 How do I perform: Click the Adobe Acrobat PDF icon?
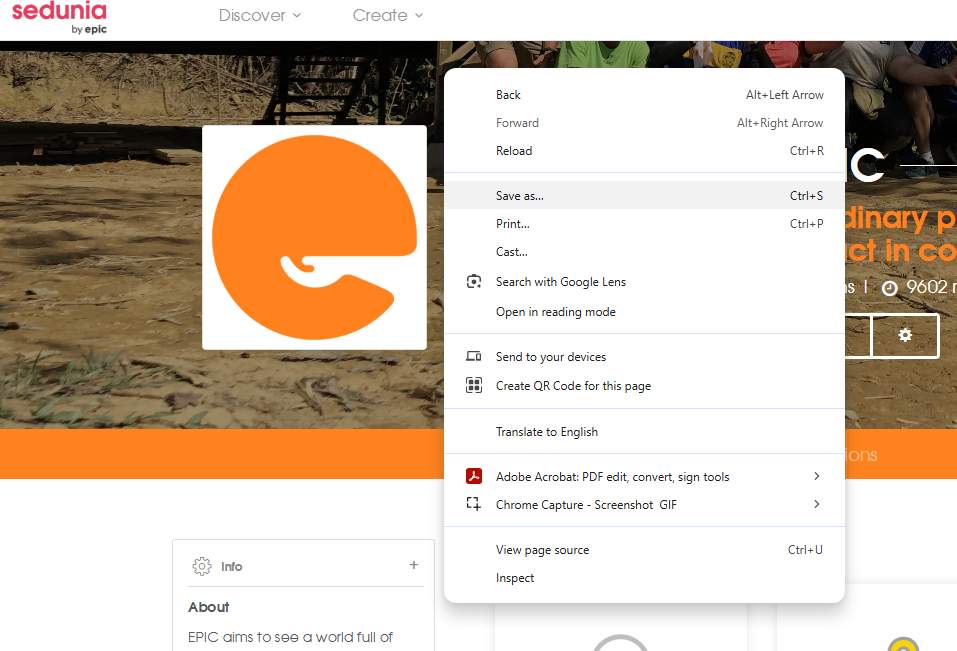(x=474, y=477)
